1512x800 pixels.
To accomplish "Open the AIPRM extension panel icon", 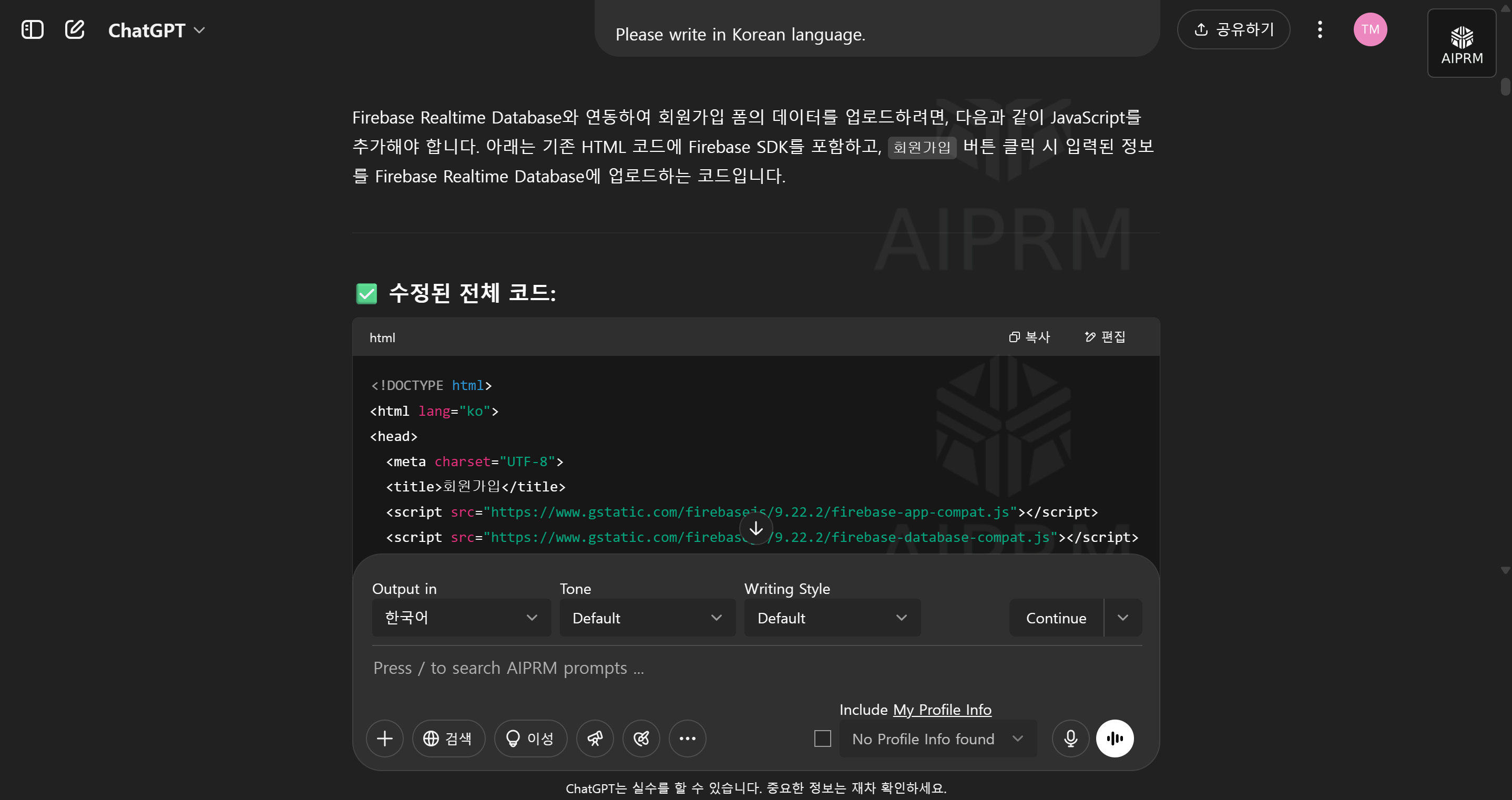I will (1462, 44).
